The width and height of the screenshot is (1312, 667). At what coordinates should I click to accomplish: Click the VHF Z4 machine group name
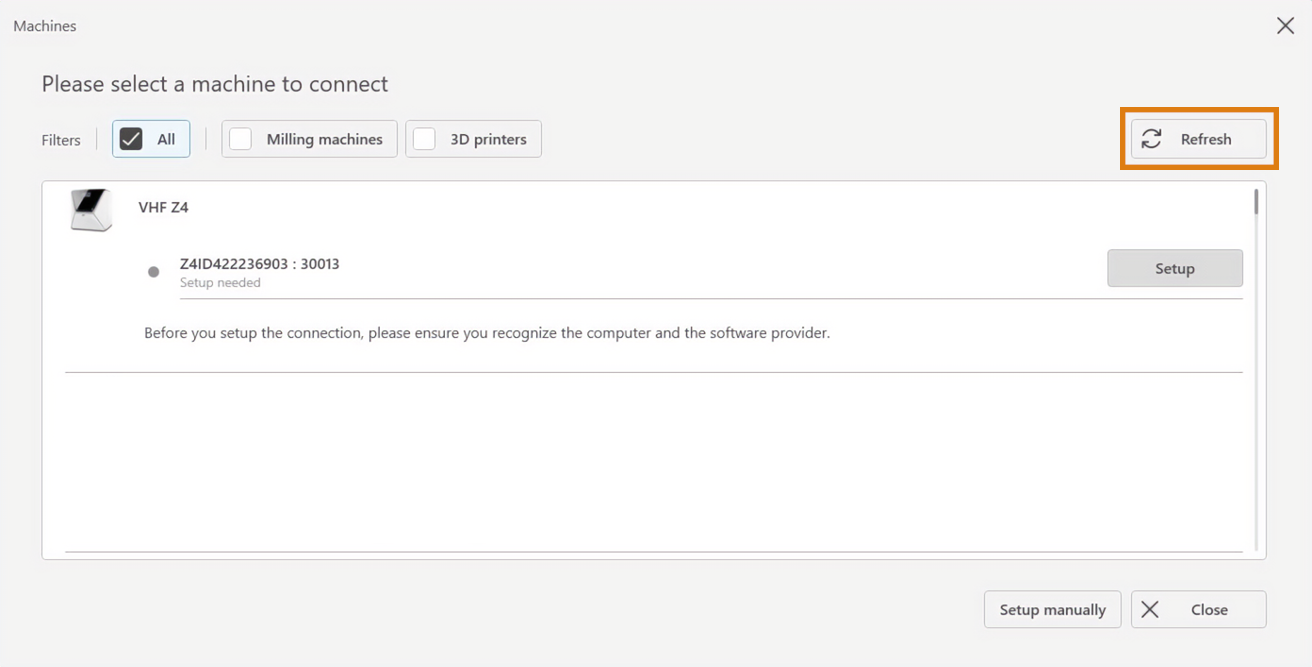[163, 208]
